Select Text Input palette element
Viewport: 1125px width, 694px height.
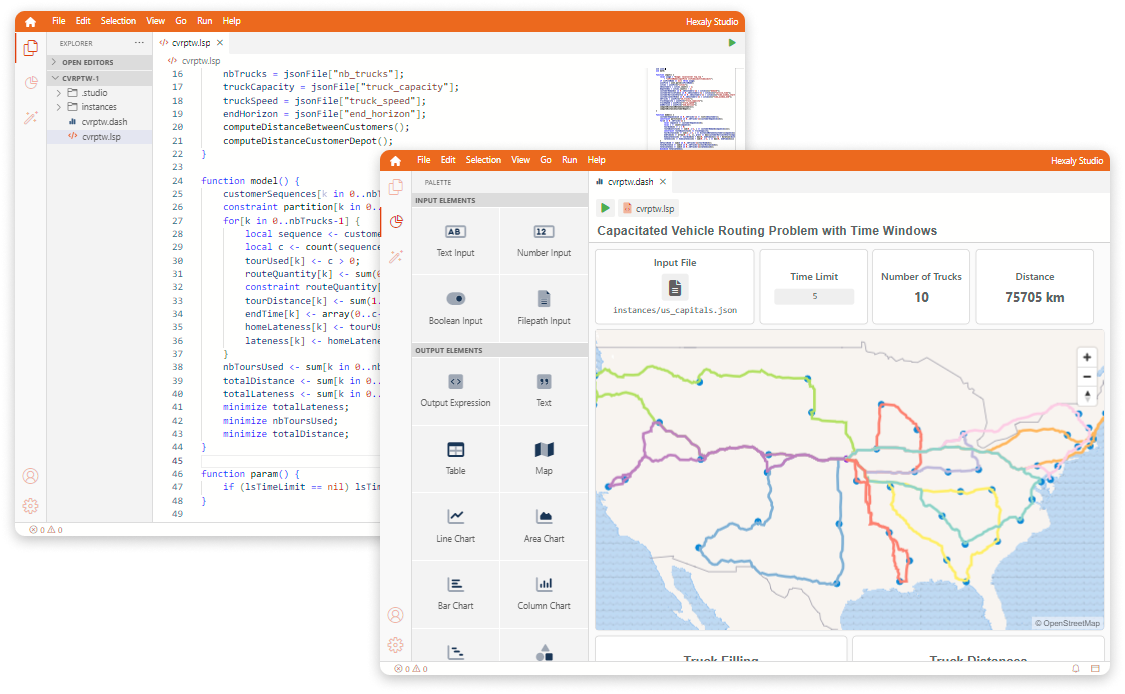(x=456, y=240)
